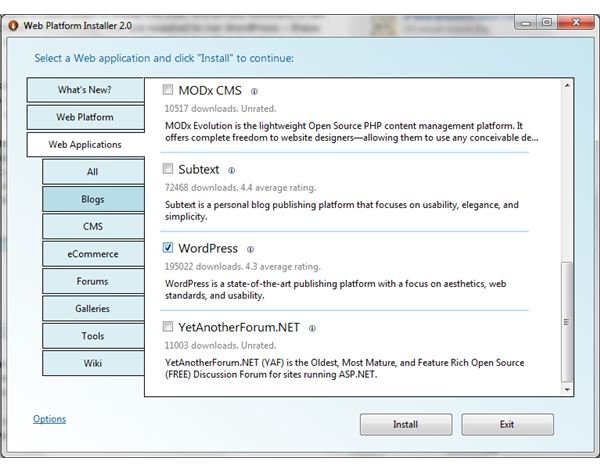The image size is (600, 464).
Task: Maximize the Web Platform Installer window
Action: [x=547, y=23]
